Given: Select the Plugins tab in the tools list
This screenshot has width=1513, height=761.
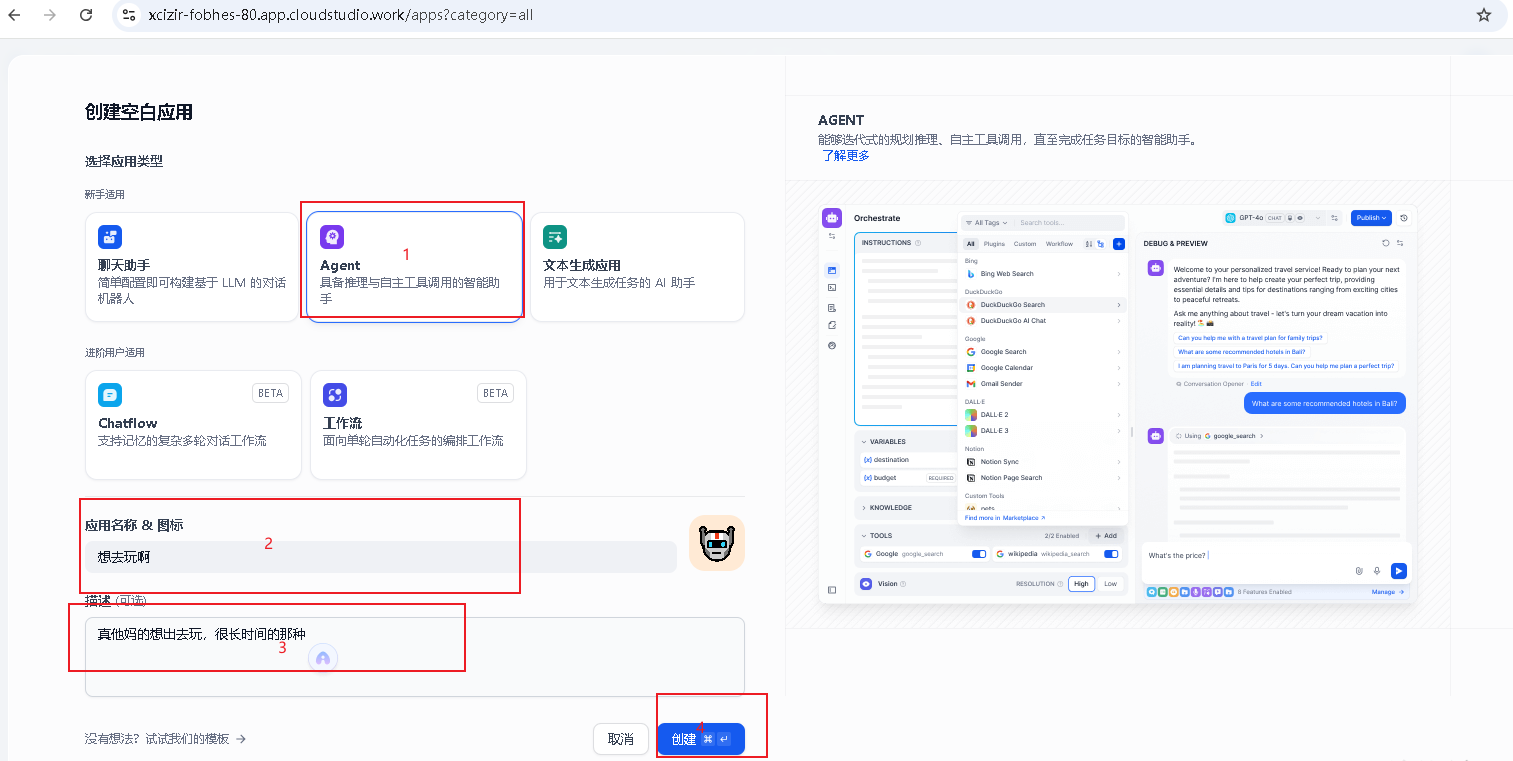Looking at the screenshot, I should 994,244.
